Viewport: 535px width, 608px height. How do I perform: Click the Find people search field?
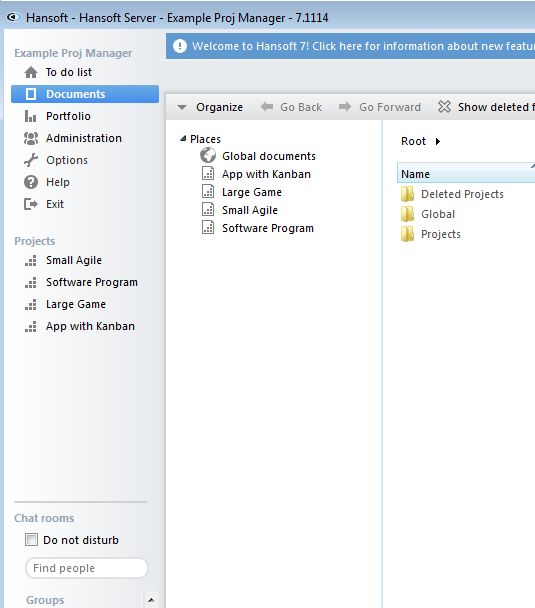87,568
